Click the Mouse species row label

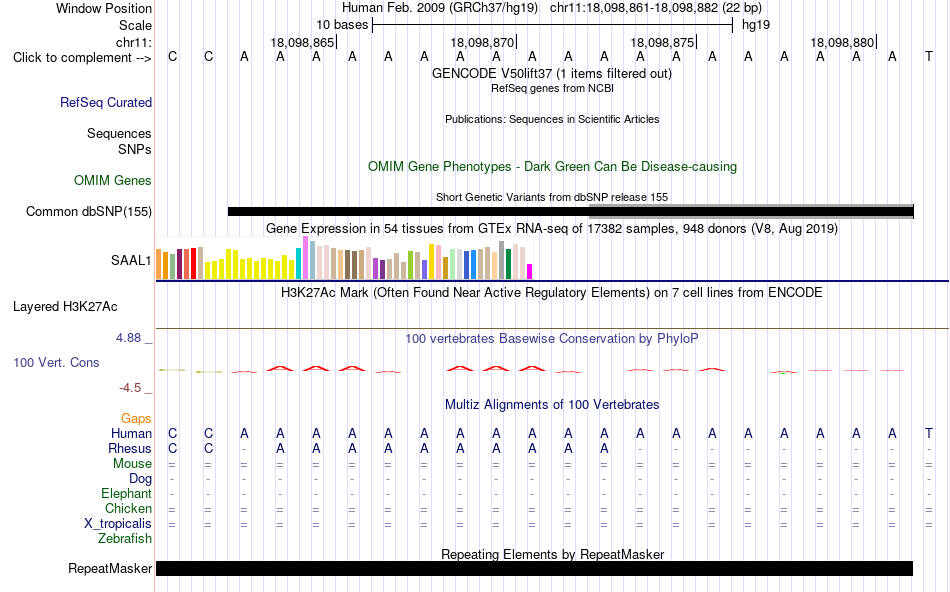tap(132, 464)
